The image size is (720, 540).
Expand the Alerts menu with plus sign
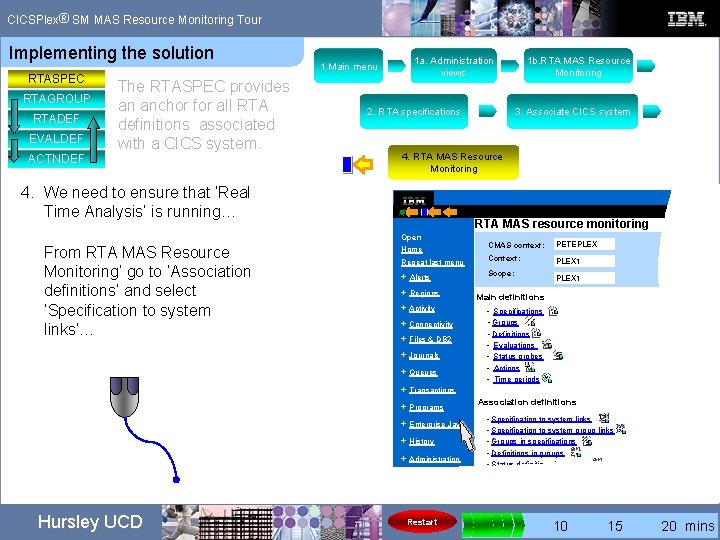403,277
